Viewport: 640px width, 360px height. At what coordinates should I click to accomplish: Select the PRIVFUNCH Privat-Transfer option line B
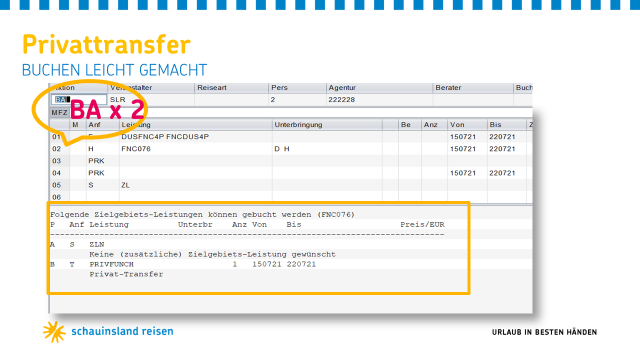(x=183, y=269)
